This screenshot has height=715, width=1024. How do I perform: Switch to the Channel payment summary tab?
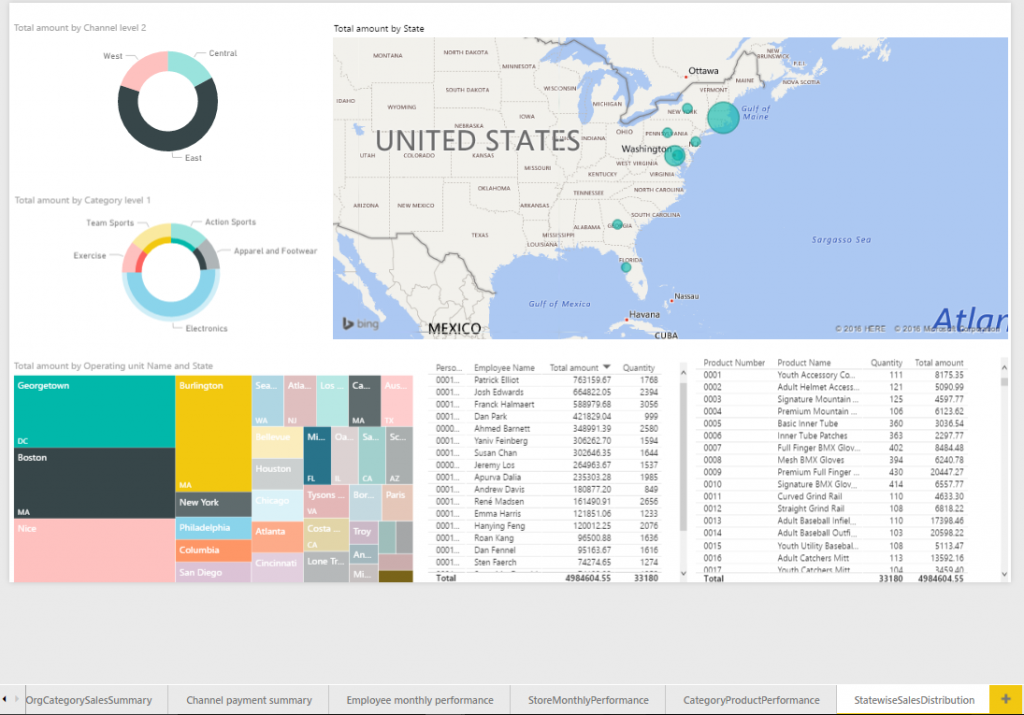pyautogui.click(x=248, y=699)
